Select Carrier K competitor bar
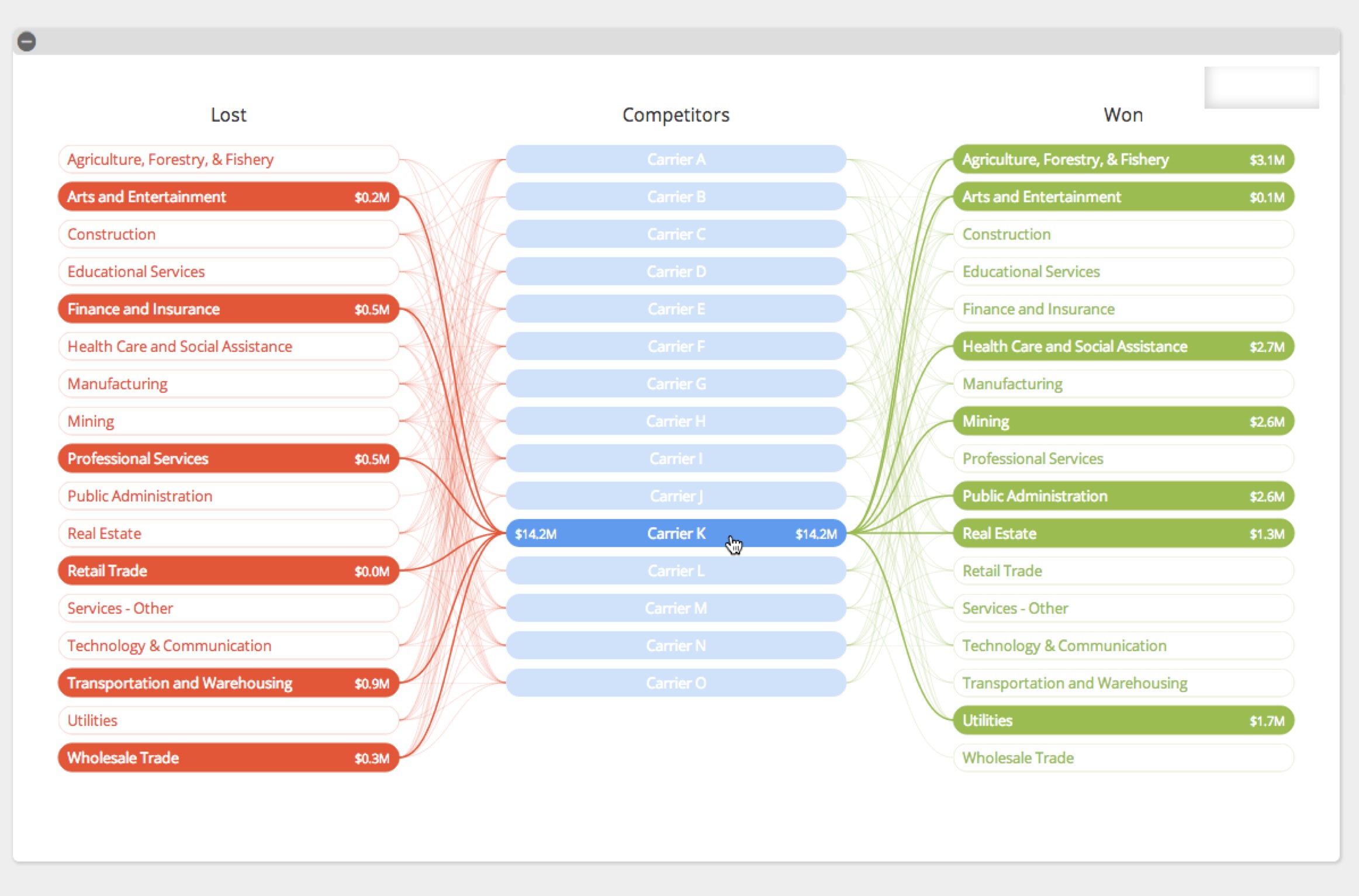1359x896 pixels. point(675,534)
